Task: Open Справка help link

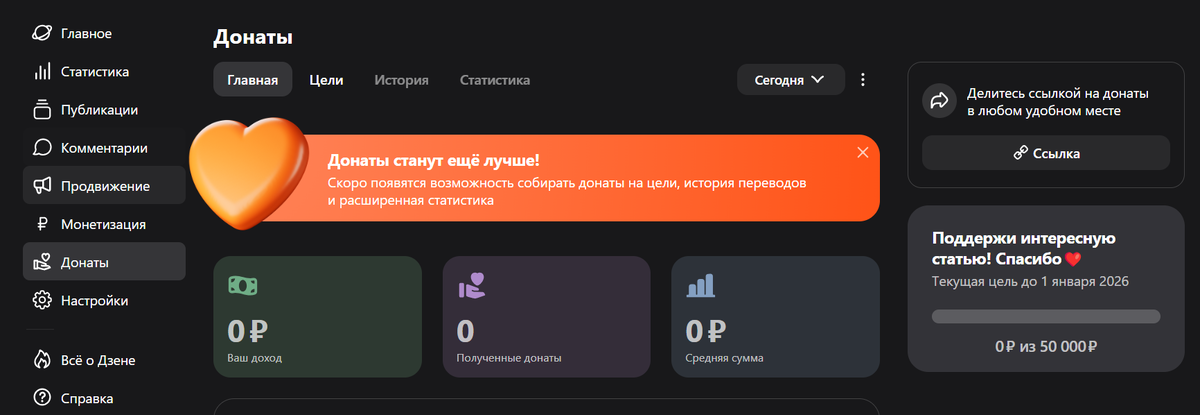Action: pos(104,398)
